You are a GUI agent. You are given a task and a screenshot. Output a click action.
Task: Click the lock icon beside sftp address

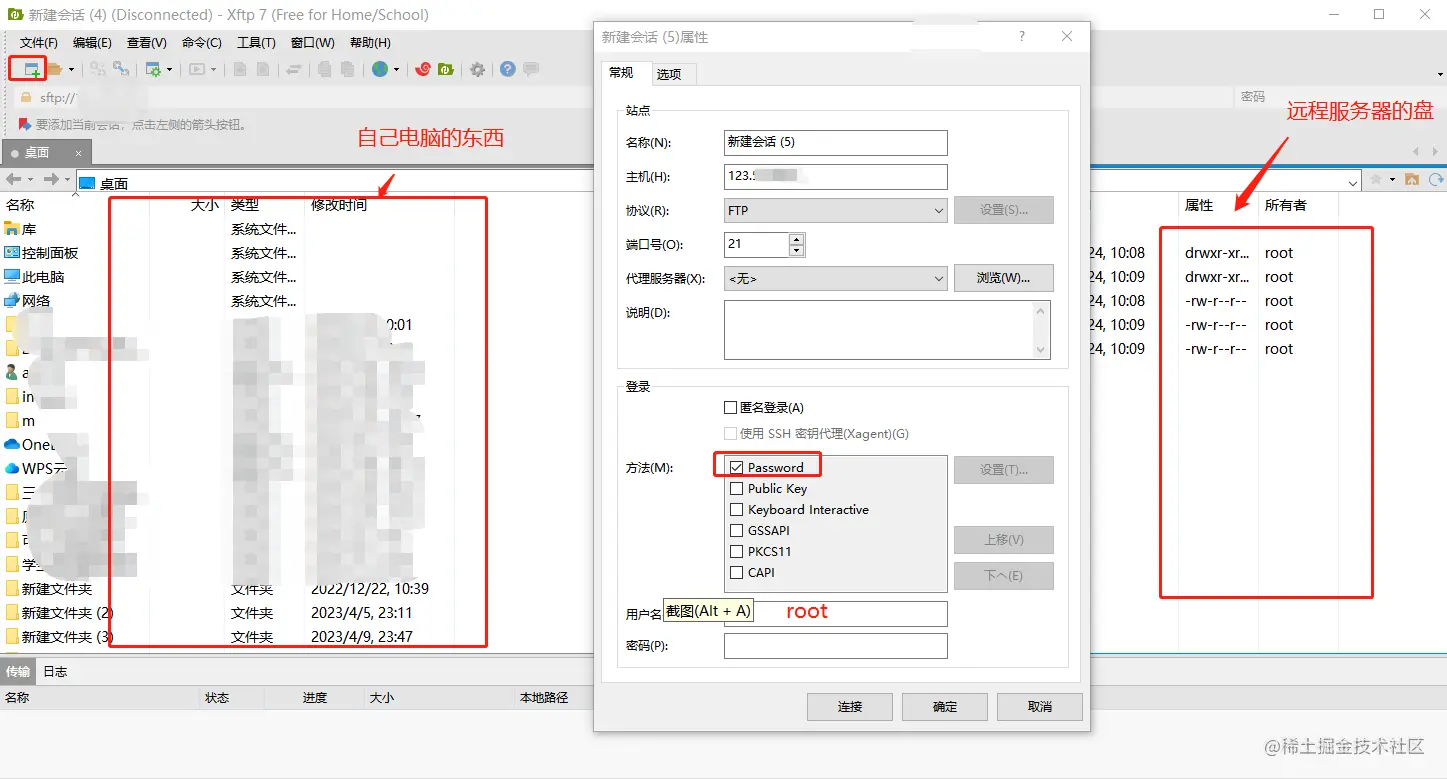point(26,97)
